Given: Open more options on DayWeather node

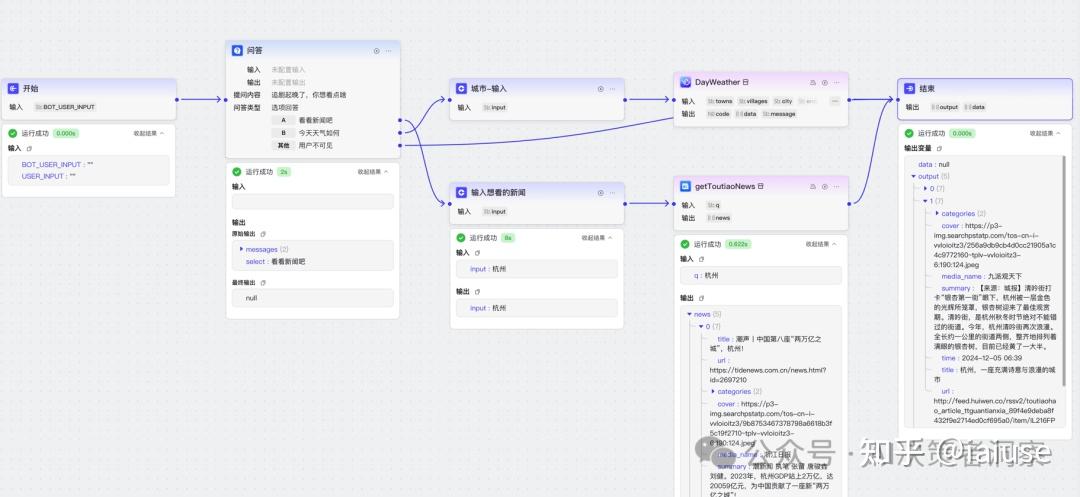Looking at the screenshot, I should pos(836,83).
